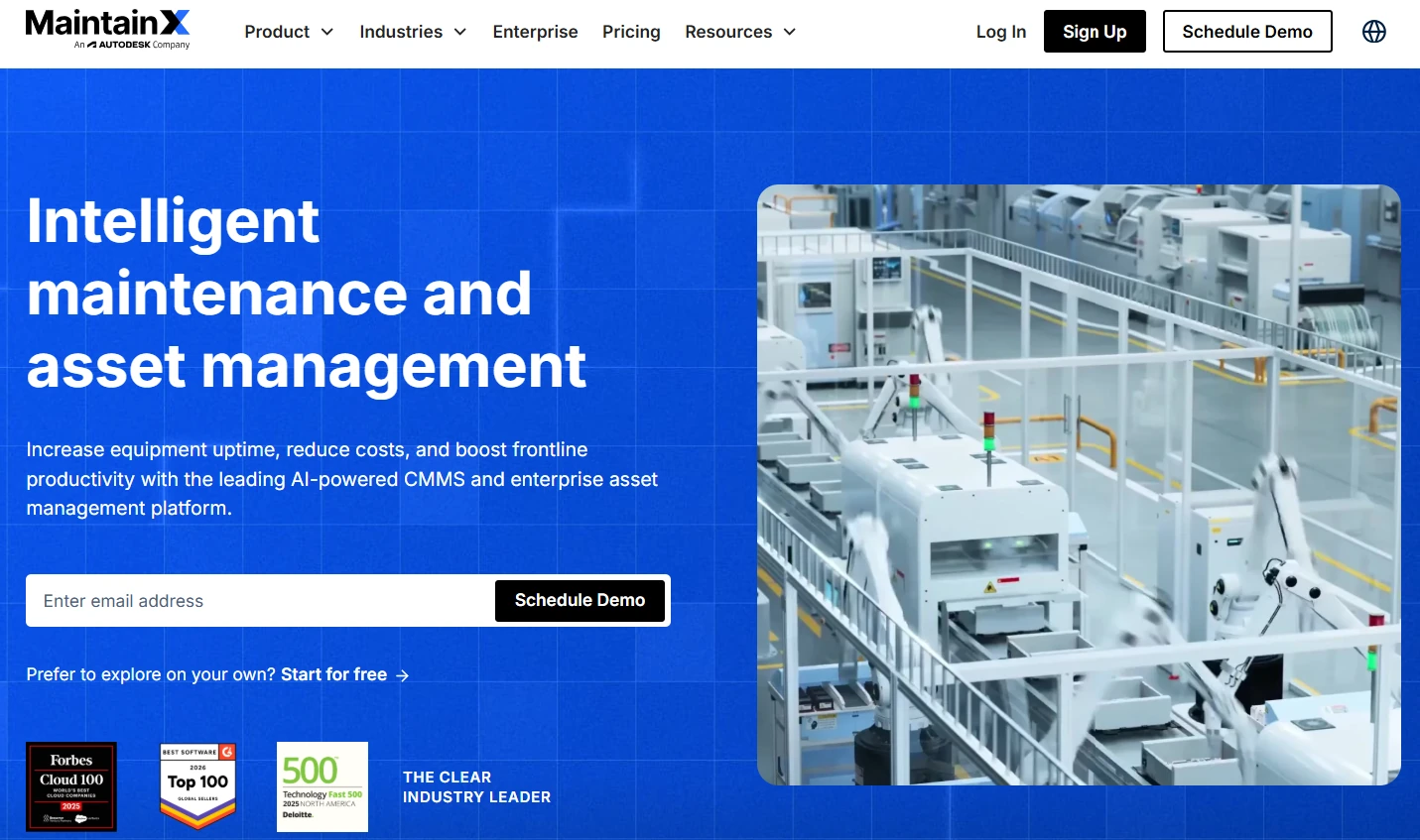Expand the Industries dropdown chevron

pyautogui.click(x=459, y=32)
